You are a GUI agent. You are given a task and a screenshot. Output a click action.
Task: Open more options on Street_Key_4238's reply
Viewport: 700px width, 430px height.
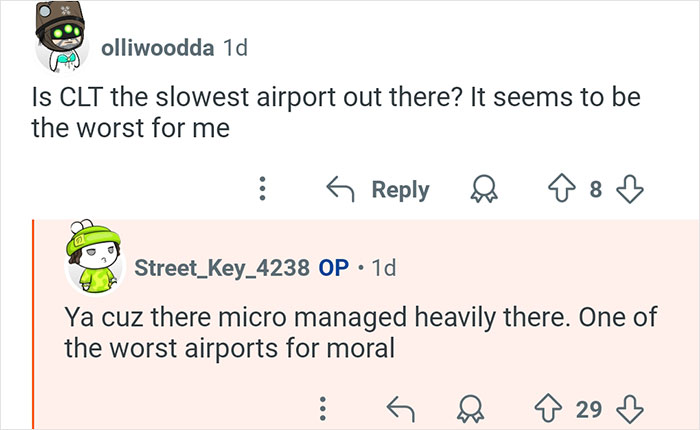coord(322,406)
